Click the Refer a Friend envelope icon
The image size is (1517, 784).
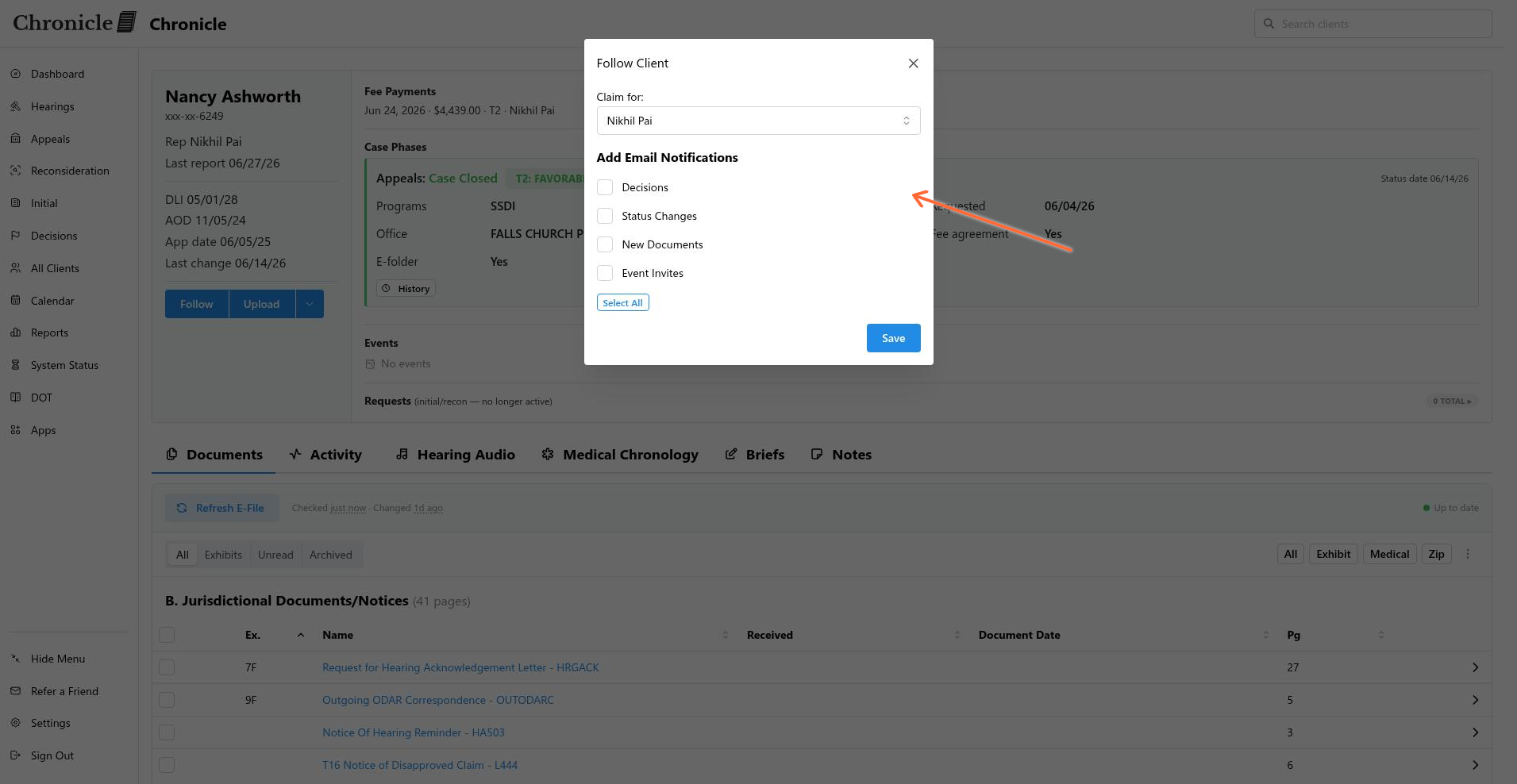16,691
